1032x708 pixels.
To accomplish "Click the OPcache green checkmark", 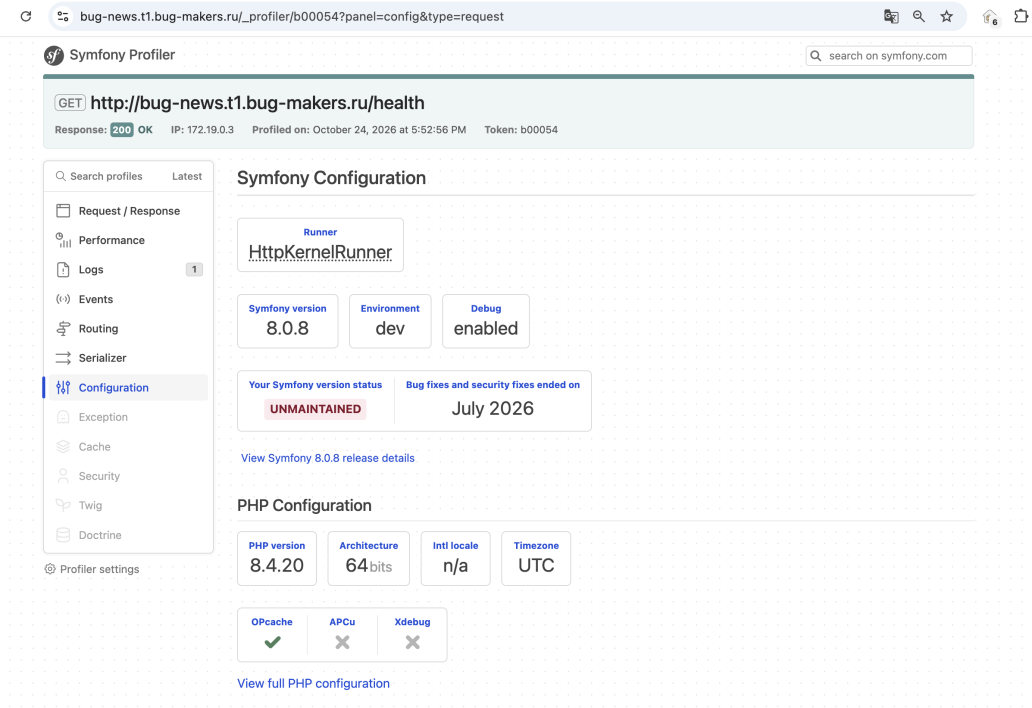I will pyautogui.click(x=272, y=642).
